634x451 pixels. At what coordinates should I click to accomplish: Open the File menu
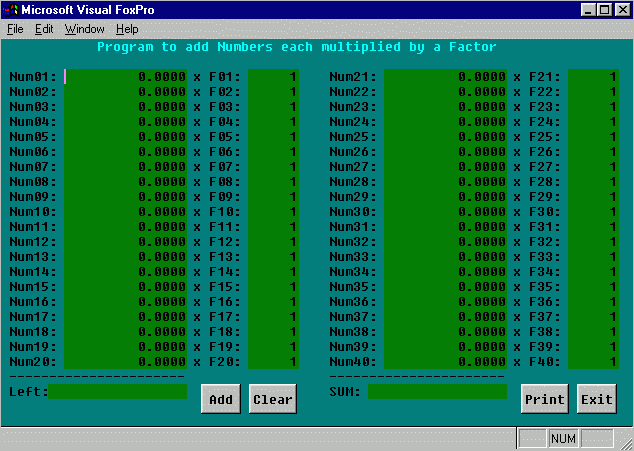point(15,29)
